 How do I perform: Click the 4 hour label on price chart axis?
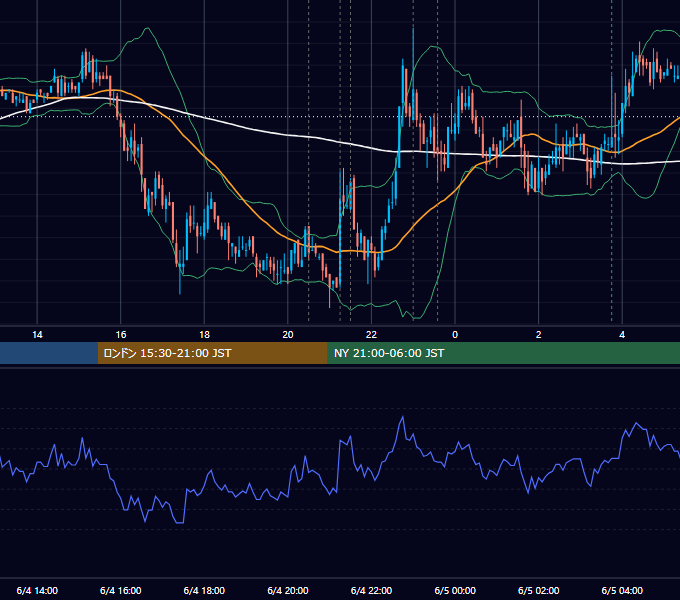tap(622, 335)
